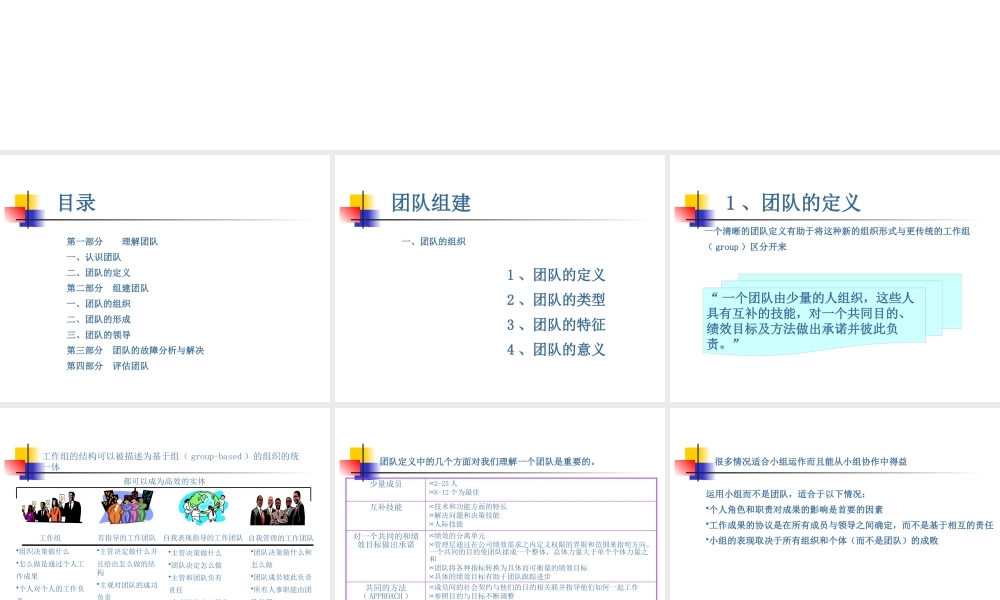Click 一、团队的组织 subtitle under 团队组建
The image size is (1000, 600).
point(434,242)
